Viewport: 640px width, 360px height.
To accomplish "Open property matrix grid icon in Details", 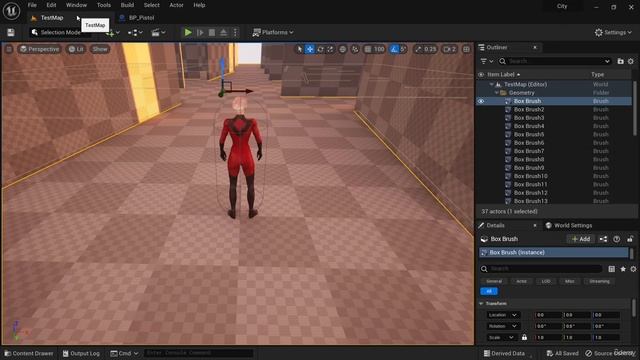I will point(611,269).
